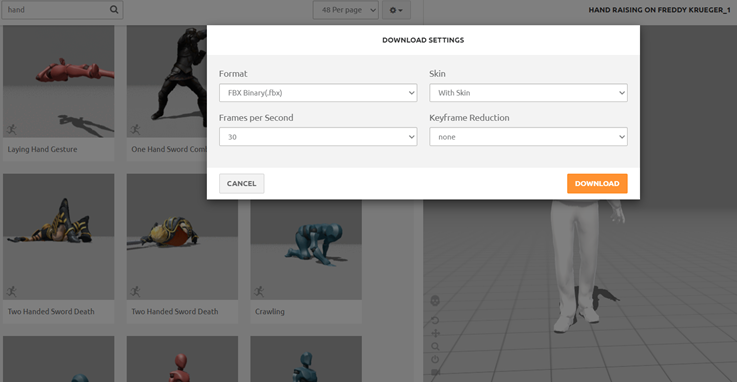Click running-man icon on Laying Hand Gesture
The height and width of the screenshot is (382, 737).
tap(11, 129)
